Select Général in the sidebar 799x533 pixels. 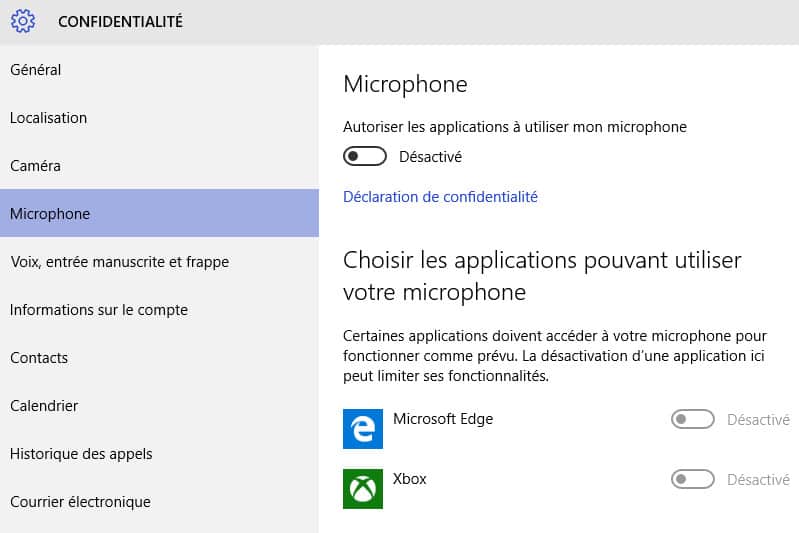[159, 70]
